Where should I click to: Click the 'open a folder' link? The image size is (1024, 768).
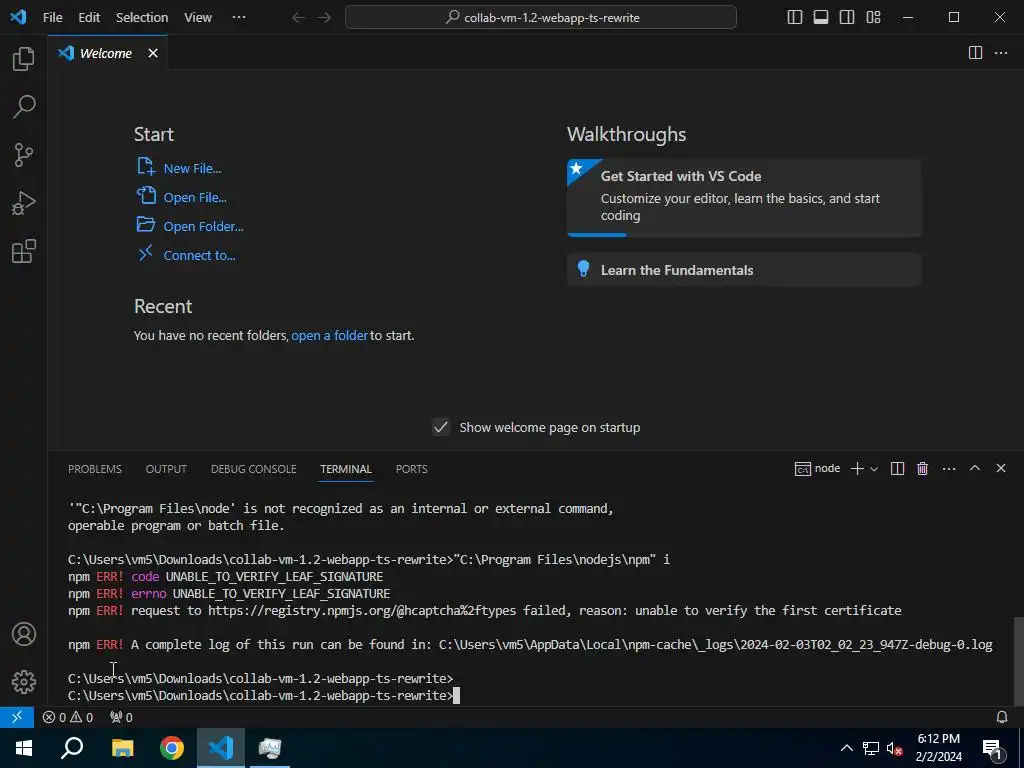330,335
